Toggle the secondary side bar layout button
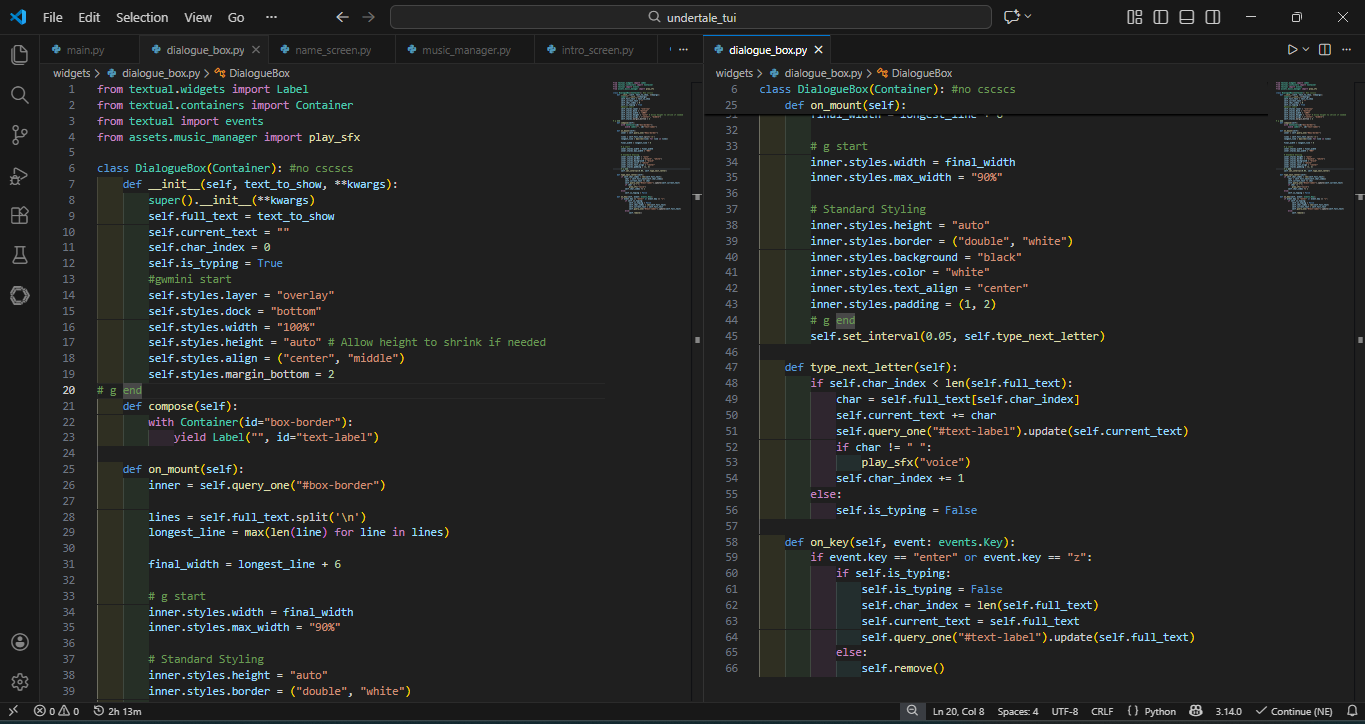Viewport: 1365px width, 724px height. [1212, 17]
